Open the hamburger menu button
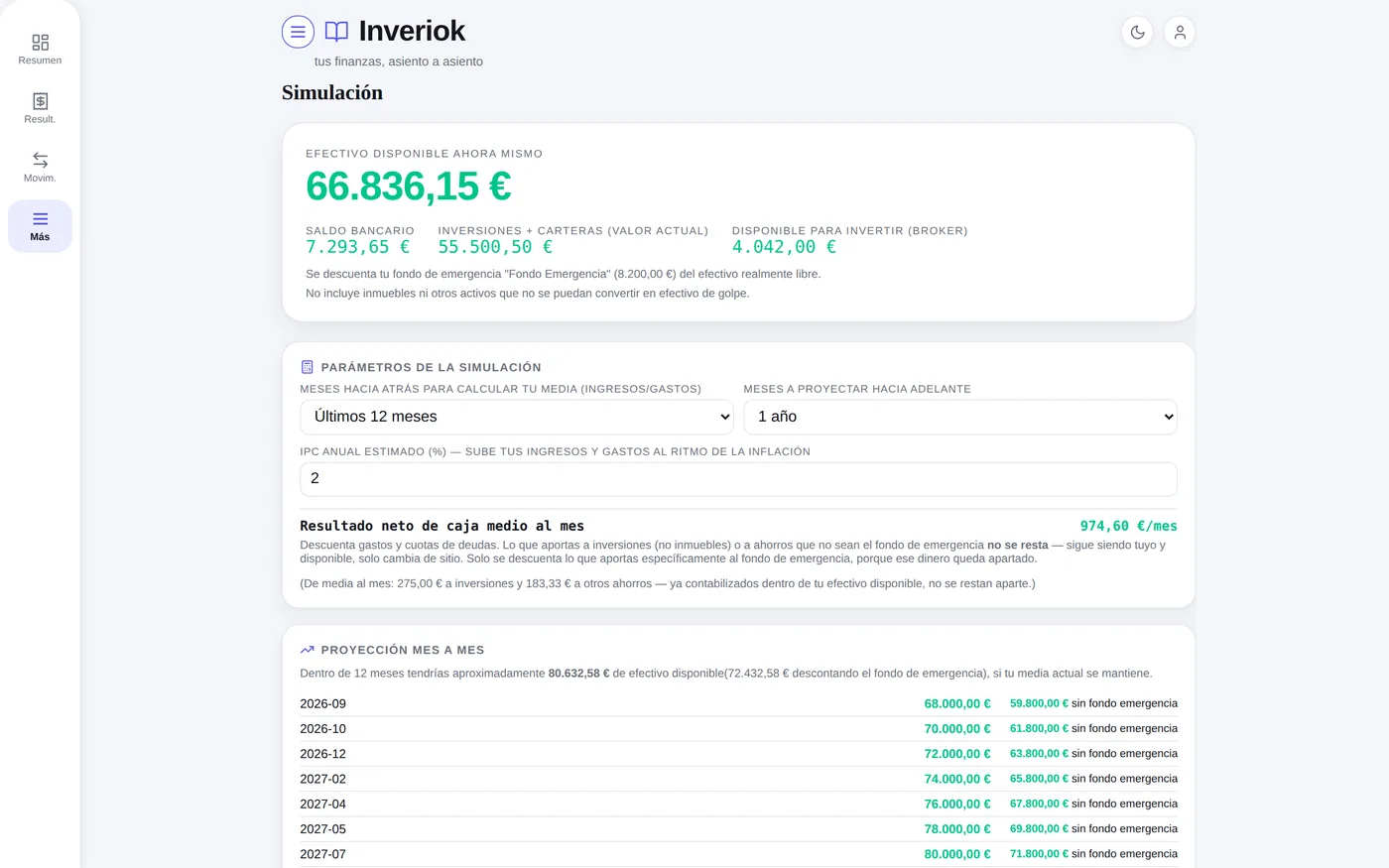 tap(298, 32)
